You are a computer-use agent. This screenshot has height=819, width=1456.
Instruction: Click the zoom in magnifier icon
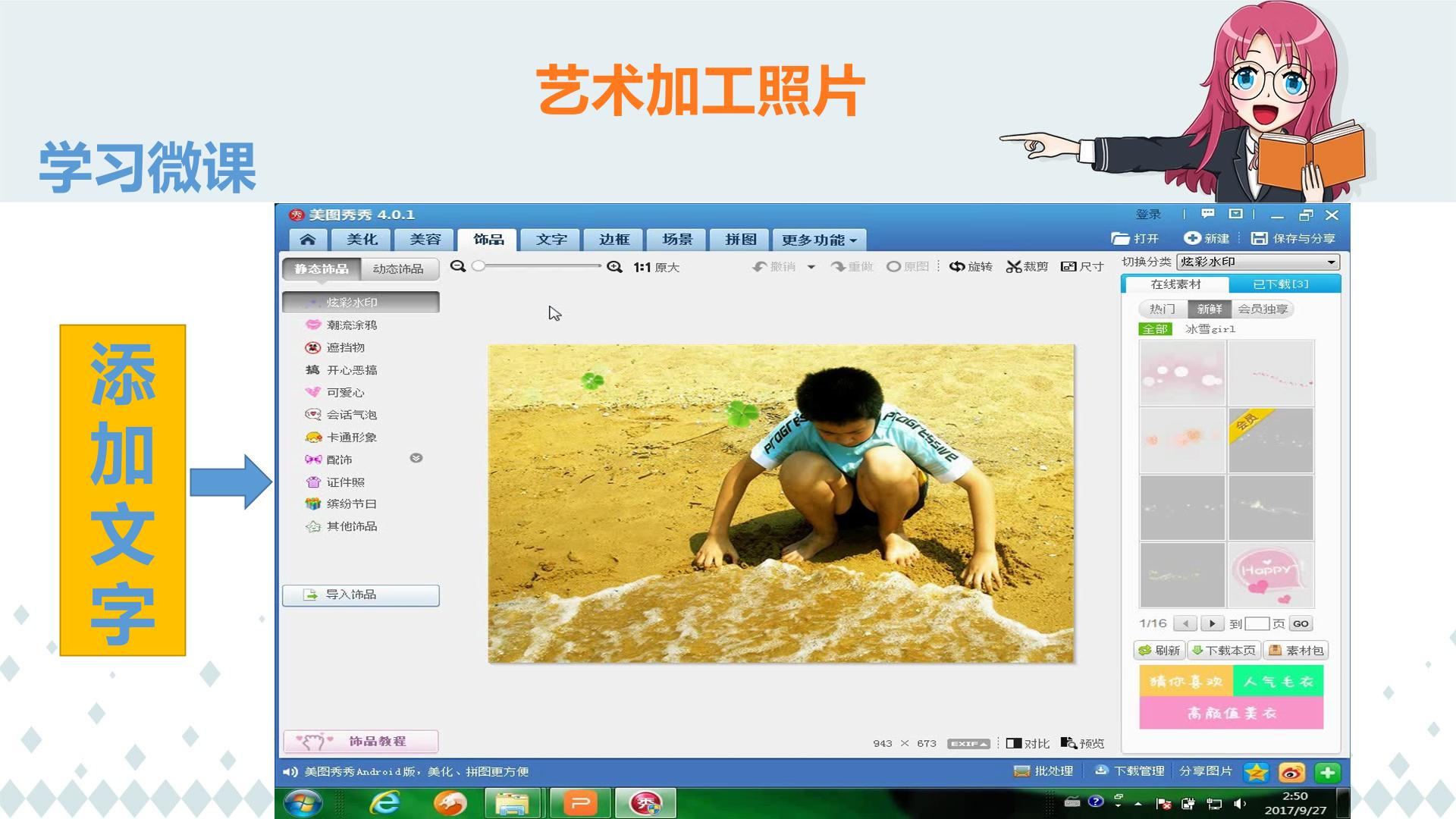[614, 267]
